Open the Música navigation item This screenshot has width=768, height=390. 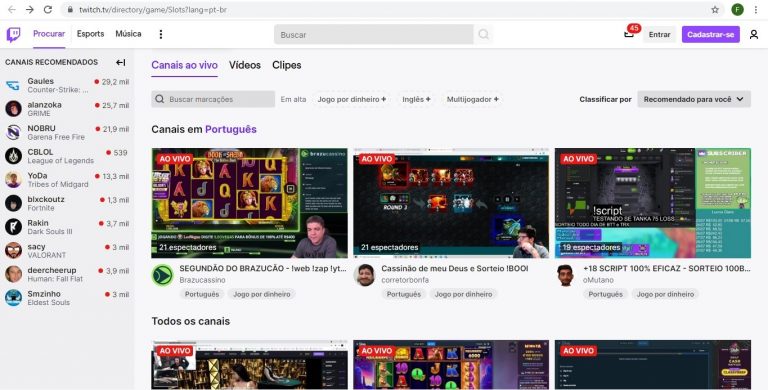point(128,34)
